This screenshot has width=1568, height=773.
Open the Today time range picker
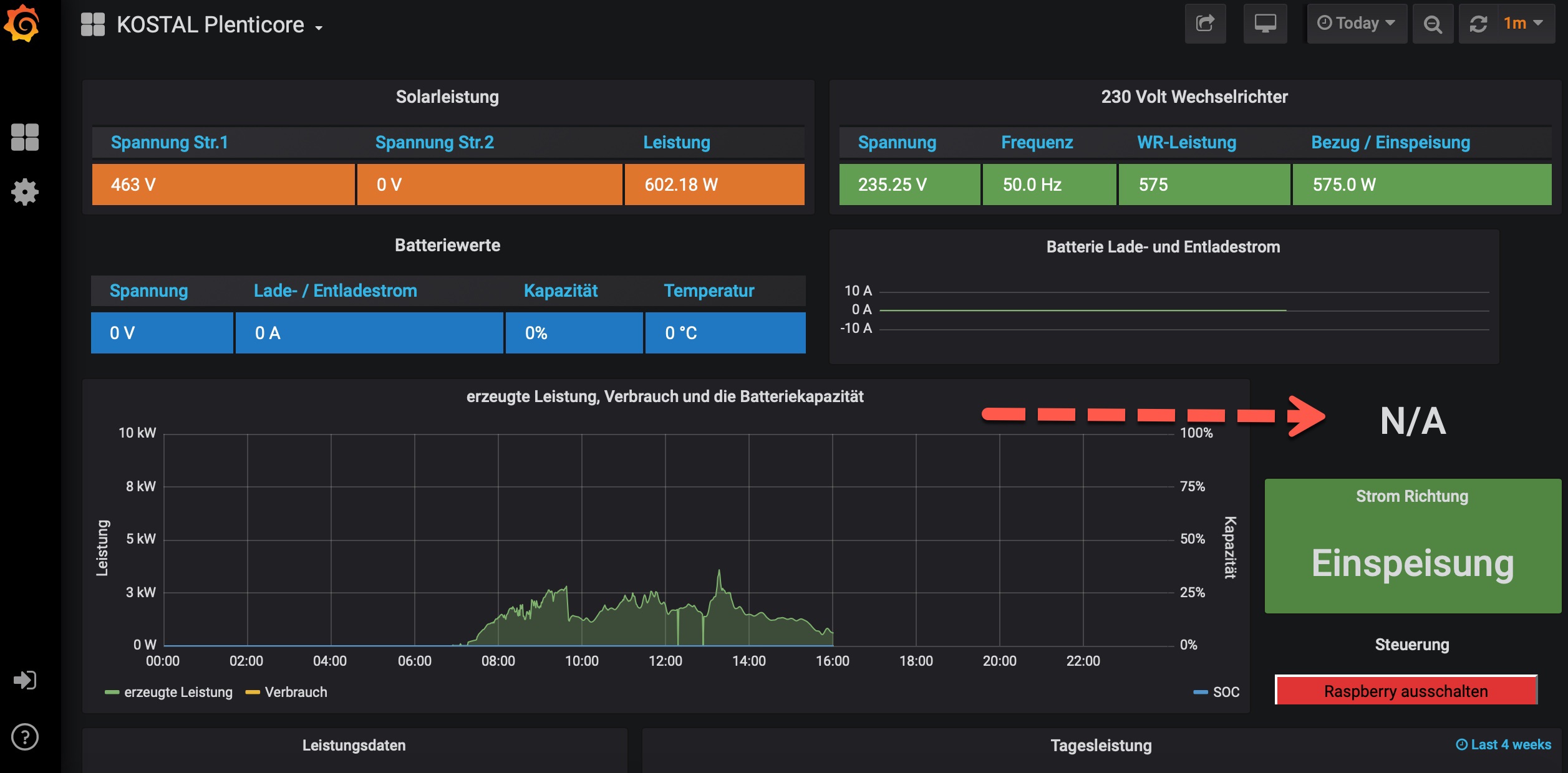tap(1357, 24)
